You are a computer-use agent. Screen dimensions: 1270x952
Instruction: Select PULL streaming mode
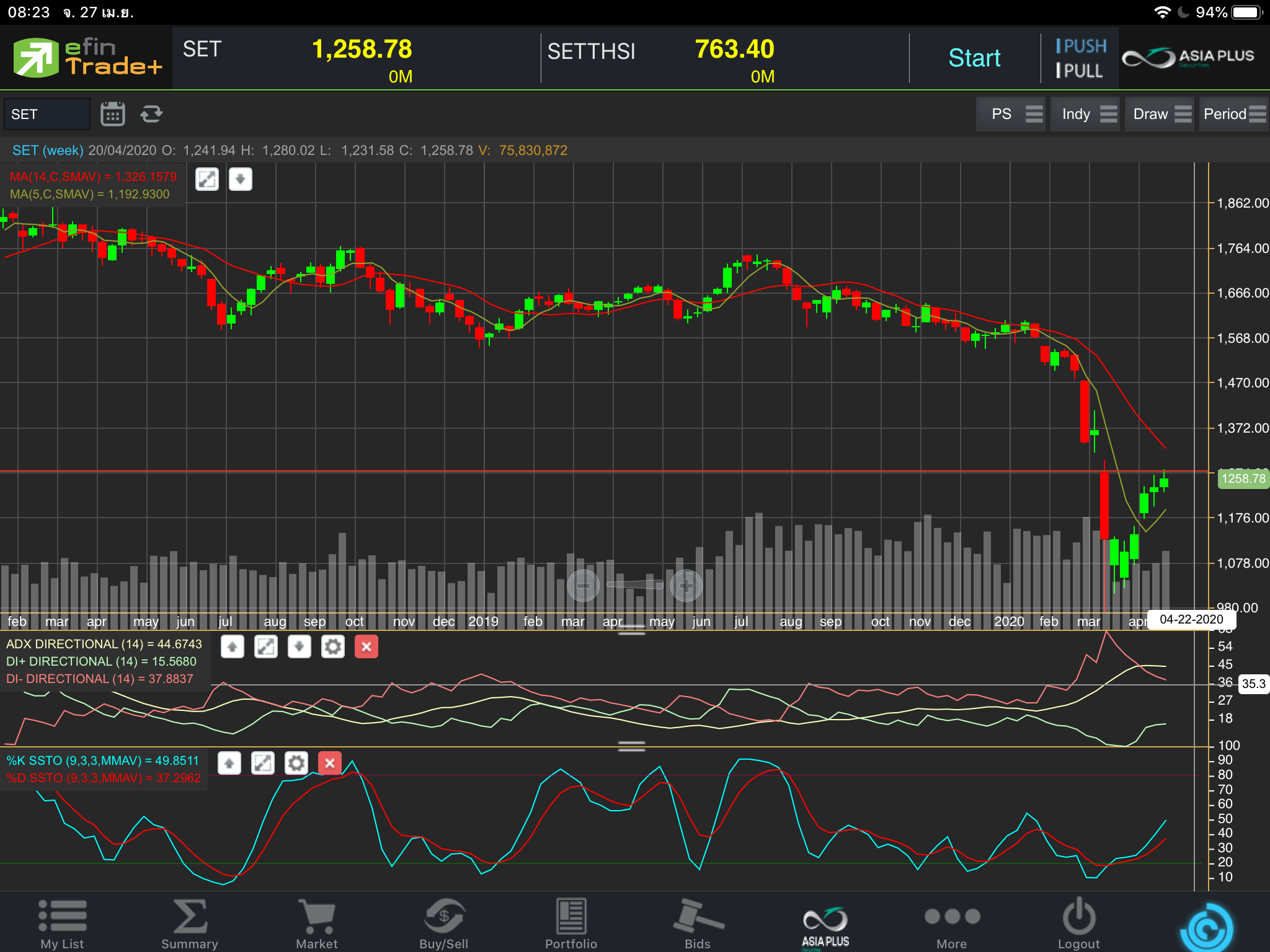[1080, 71]
